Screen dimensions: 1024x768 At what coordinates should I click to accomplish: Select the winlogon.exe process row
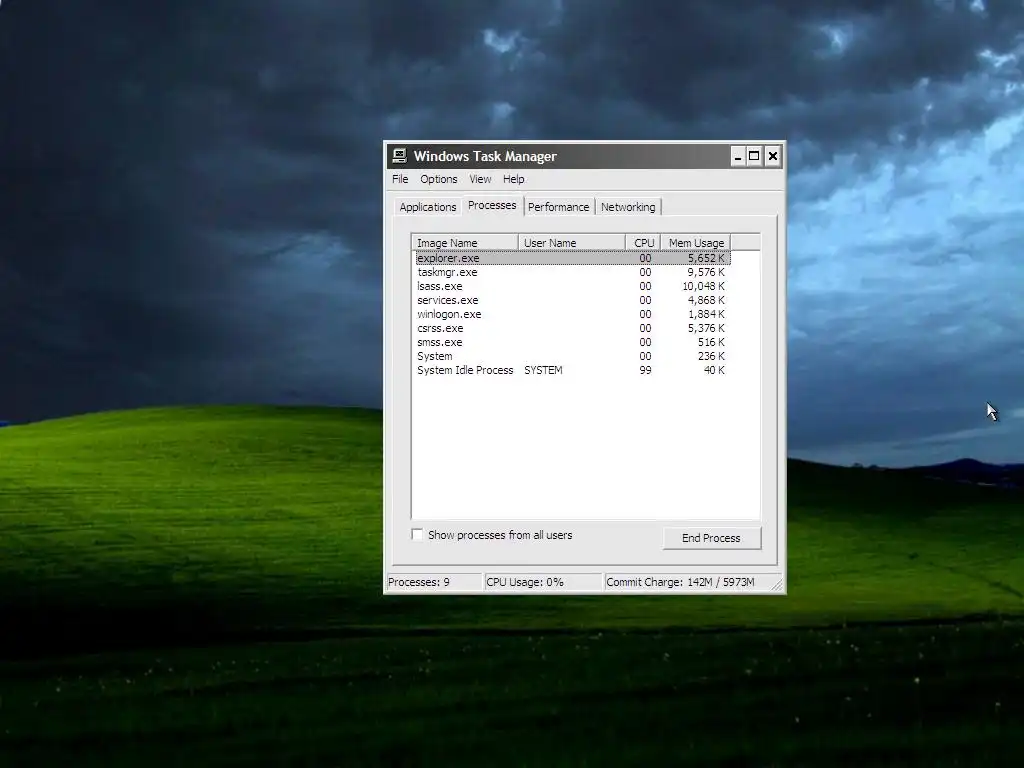[x=572, y=314]
